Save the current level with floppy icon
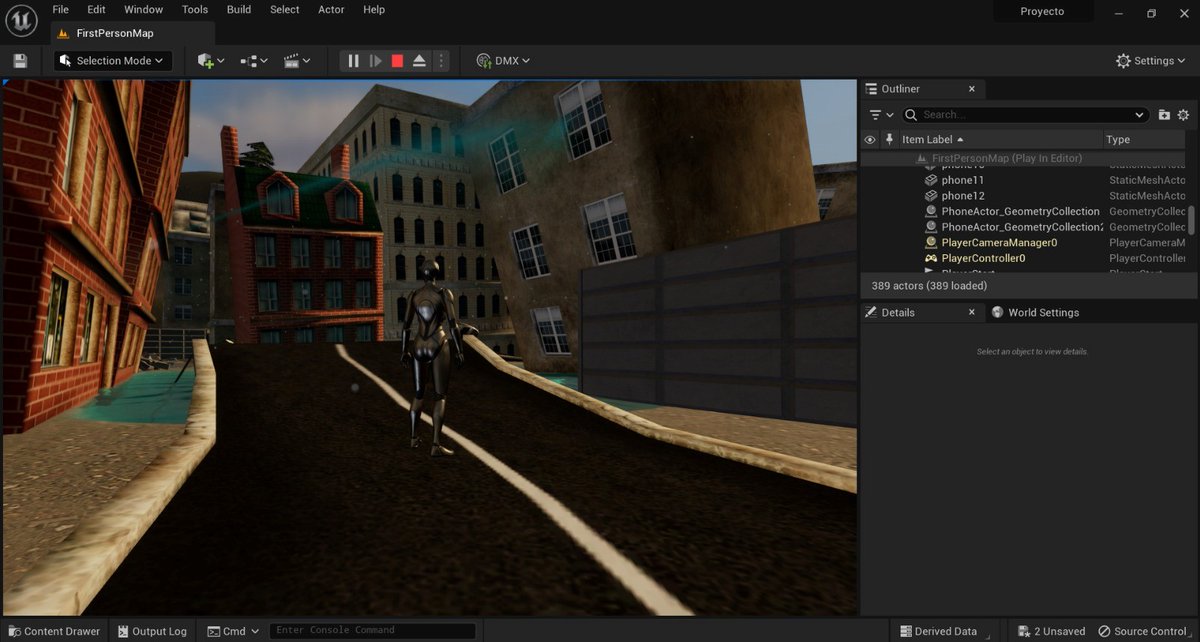This screenshot has width=1200, height=642. pyautogui.click(x=20, y=61)
